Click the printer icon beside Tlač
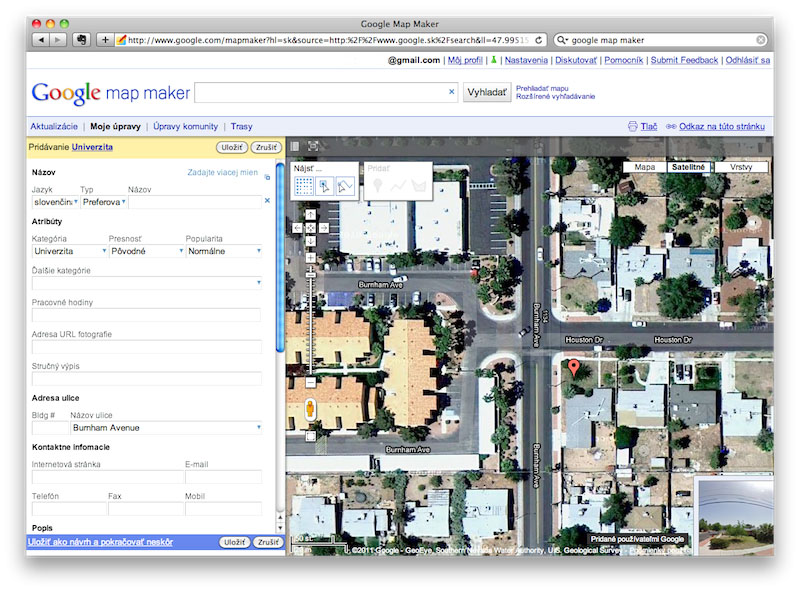Screen dimensions: 800x592 point(633,127)
